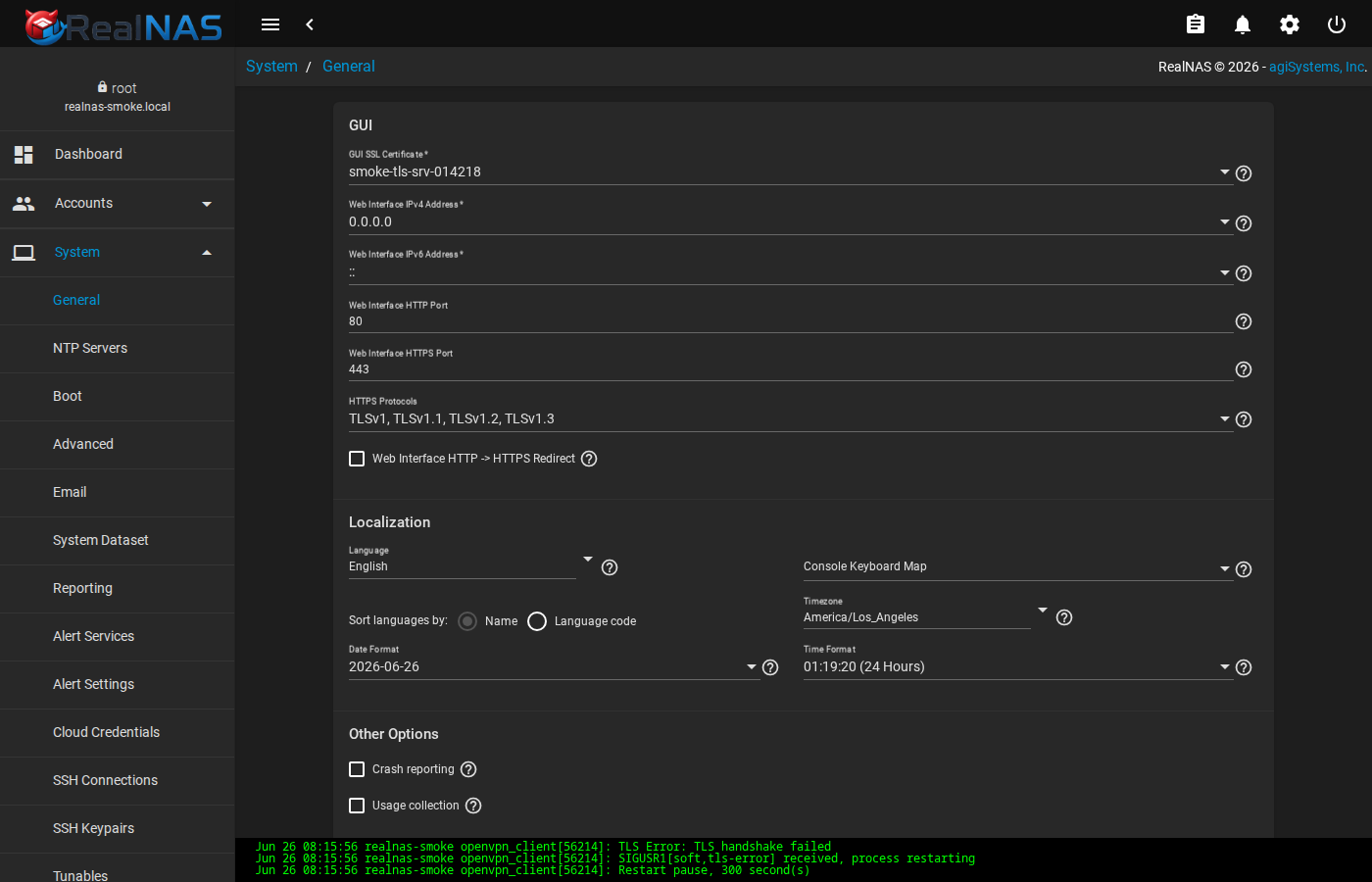Image resolution: width=1372 pixels, height=882 pixels.
Task: Open SSH Keypairs menu item
Action: pyautogui.click(x=118, y=829)
